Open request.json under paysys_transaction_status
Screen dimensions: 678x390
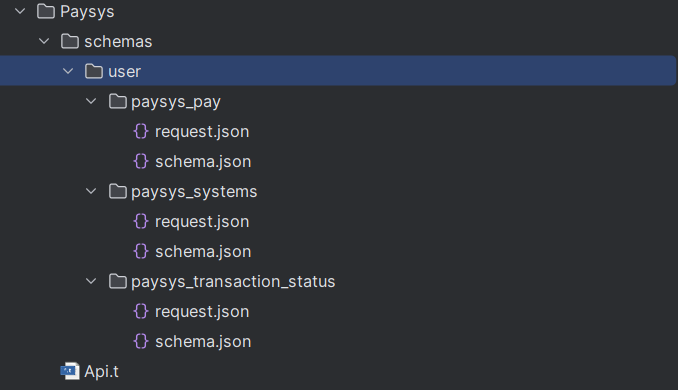[202, 311]
